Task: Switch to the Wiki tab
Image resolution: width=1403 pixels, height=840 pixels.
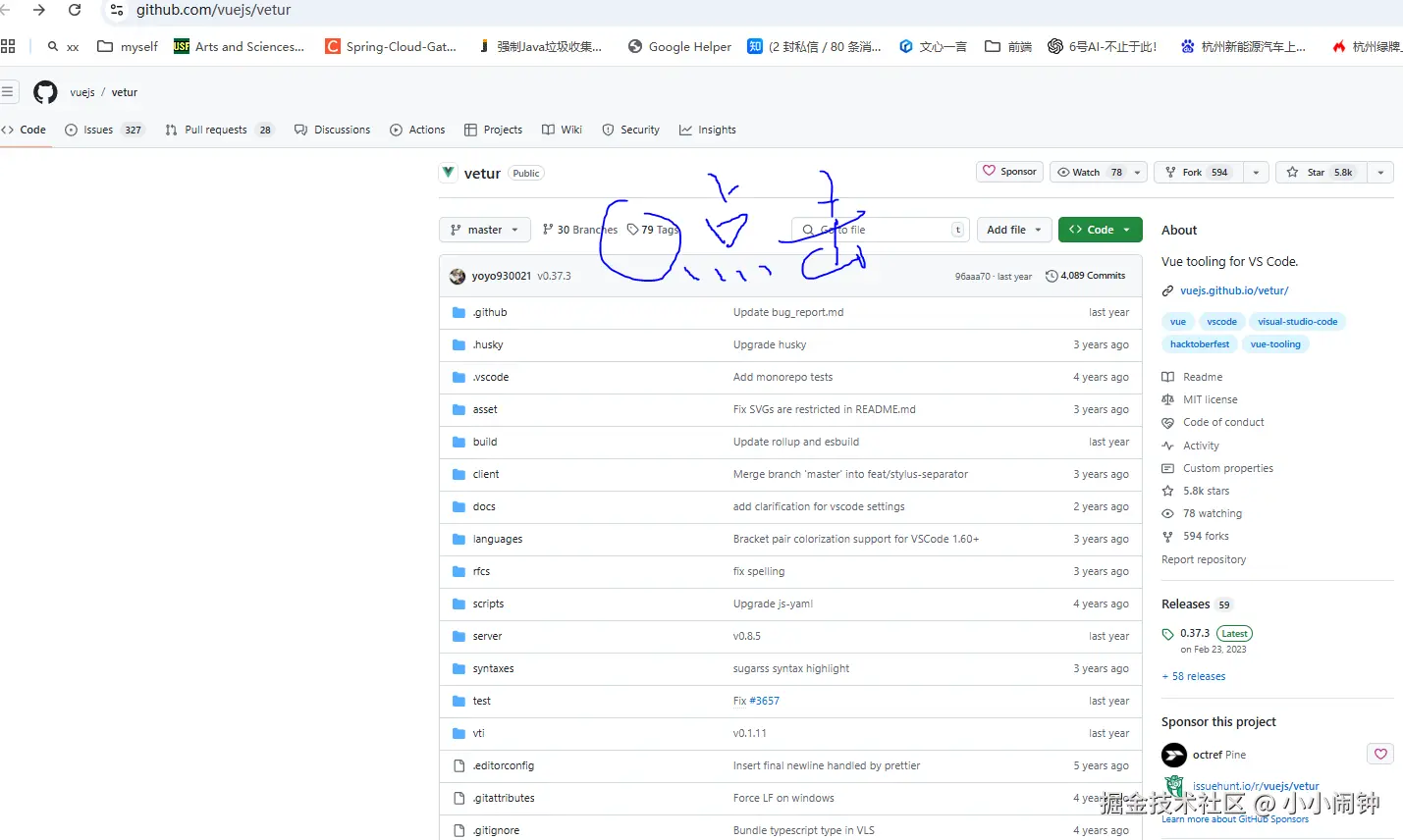Action: pos(563,130)
